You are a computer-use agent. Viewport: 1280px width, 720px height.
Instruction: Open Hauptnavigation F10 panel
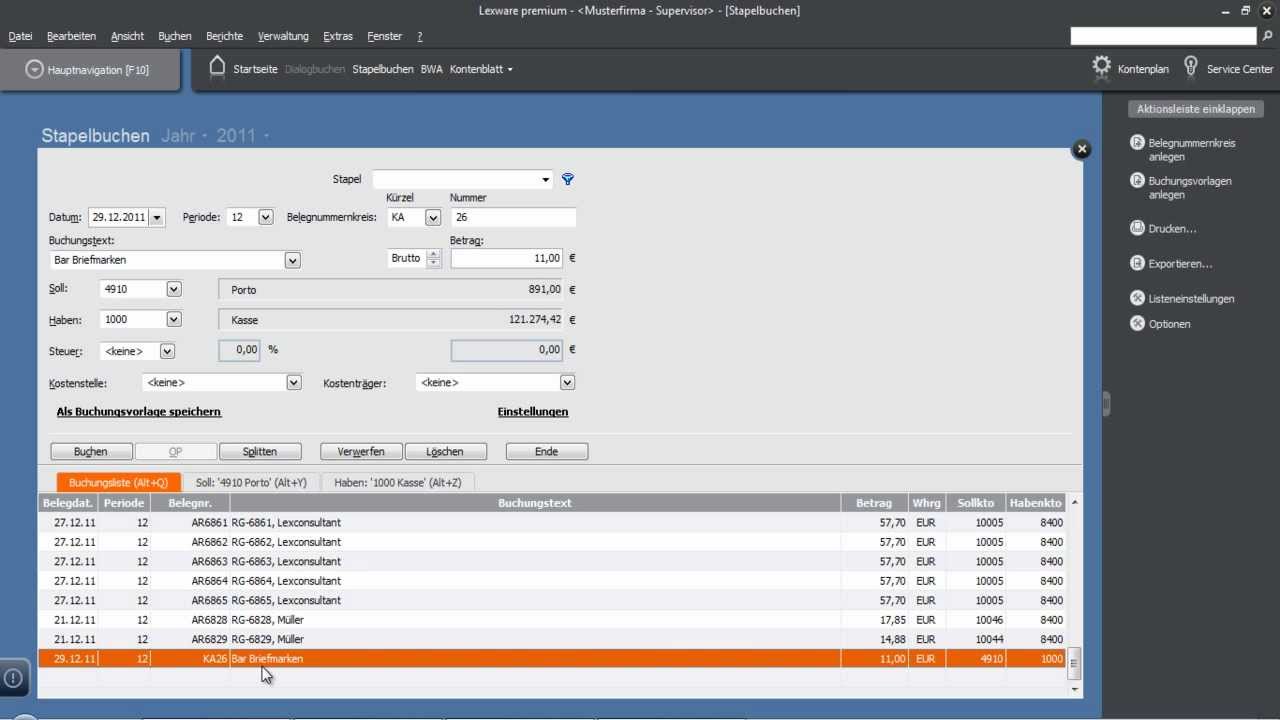pyautogui.click(x=90, y=70)
